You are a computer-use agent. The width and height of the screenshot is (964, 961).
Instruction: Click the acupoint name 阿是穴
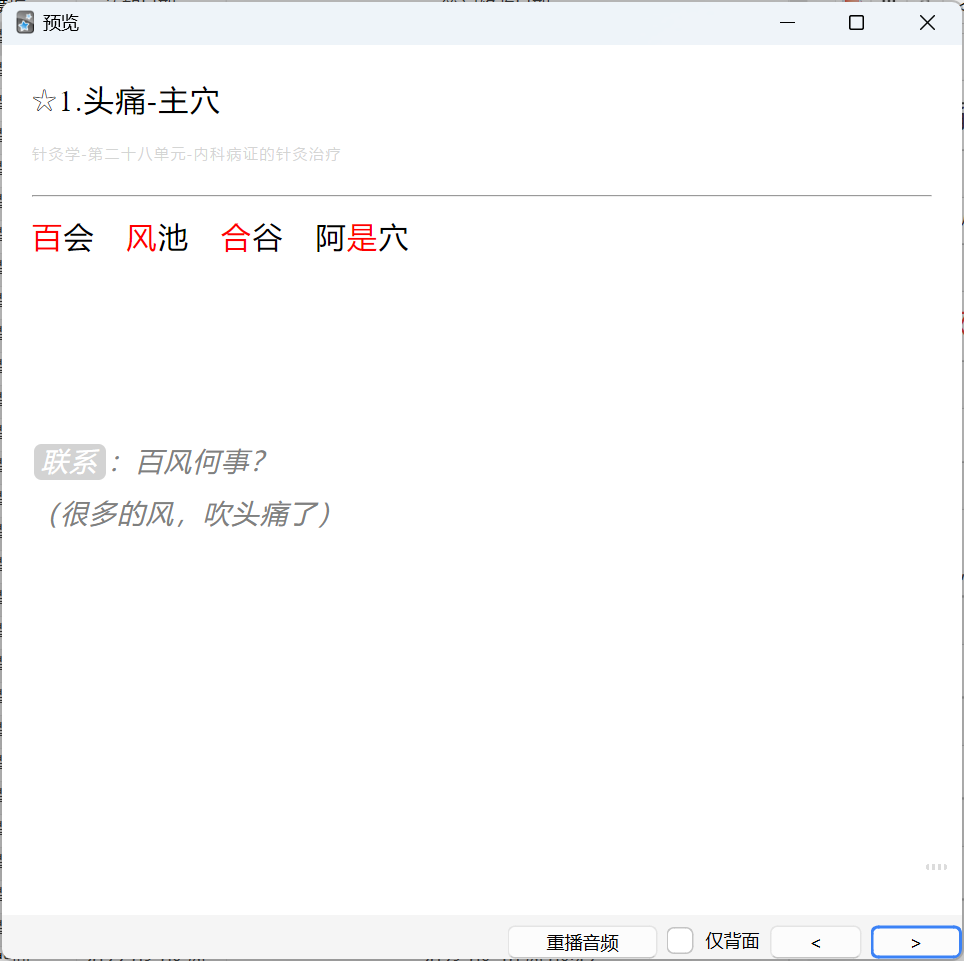[362, 238]
